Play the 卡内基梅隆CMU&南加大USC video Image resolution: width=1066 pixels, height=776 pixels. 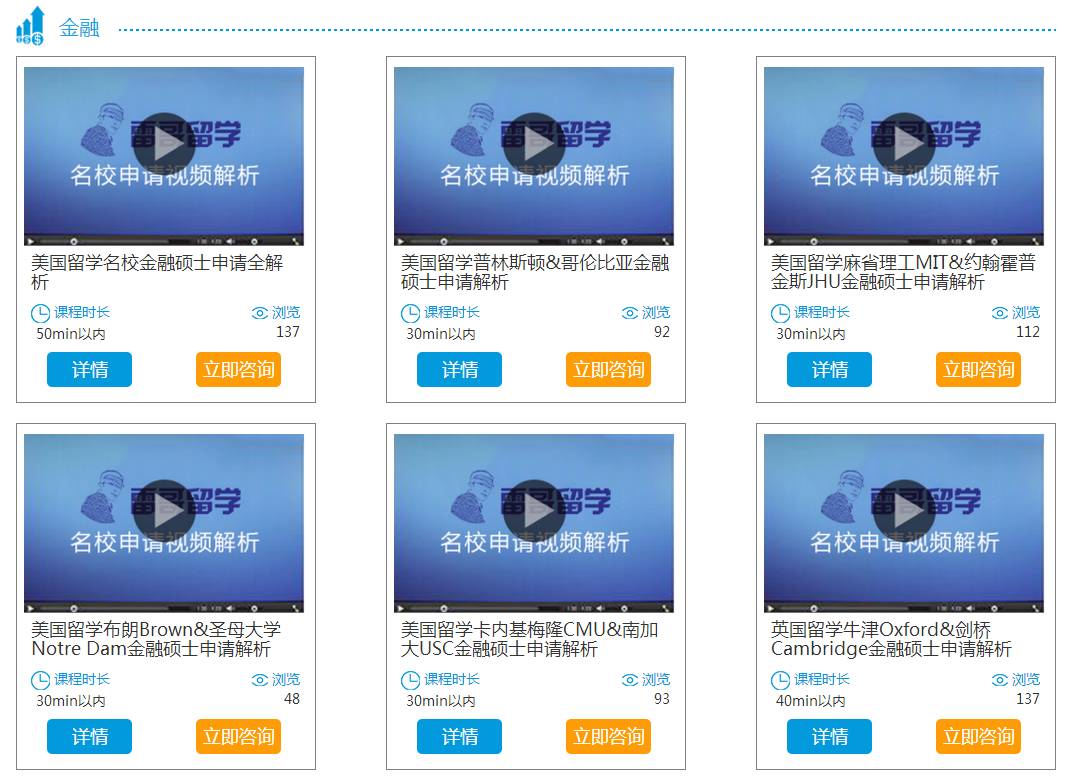(534, 511)
